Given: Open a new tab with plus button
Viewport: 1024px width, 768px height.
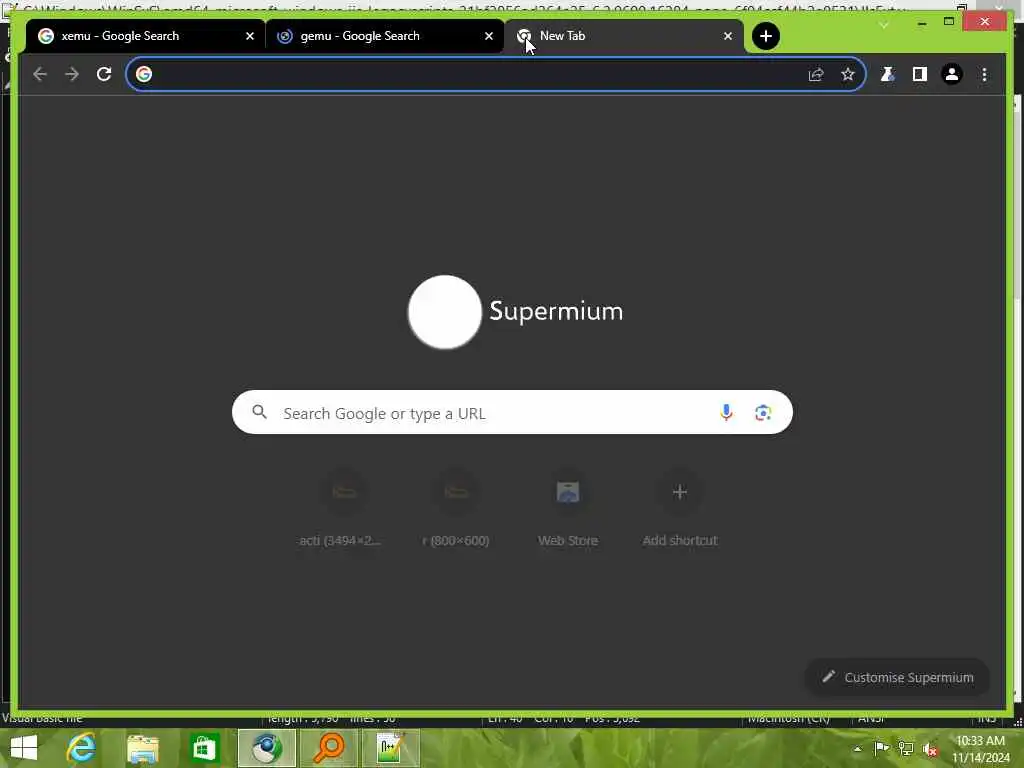Looking at the screenshot, I should pyautogui.click(x=765, y=36).
